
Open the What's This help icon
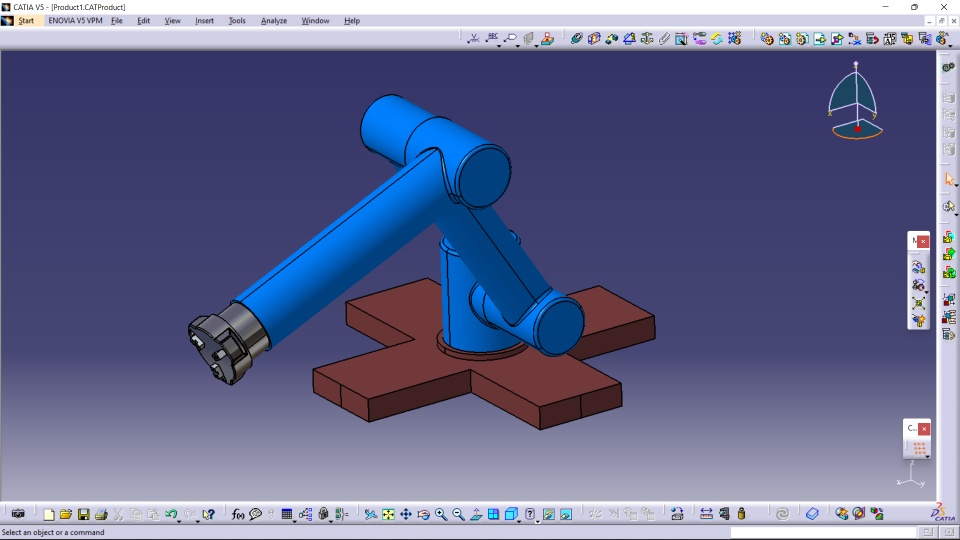[x=209, y=514]
